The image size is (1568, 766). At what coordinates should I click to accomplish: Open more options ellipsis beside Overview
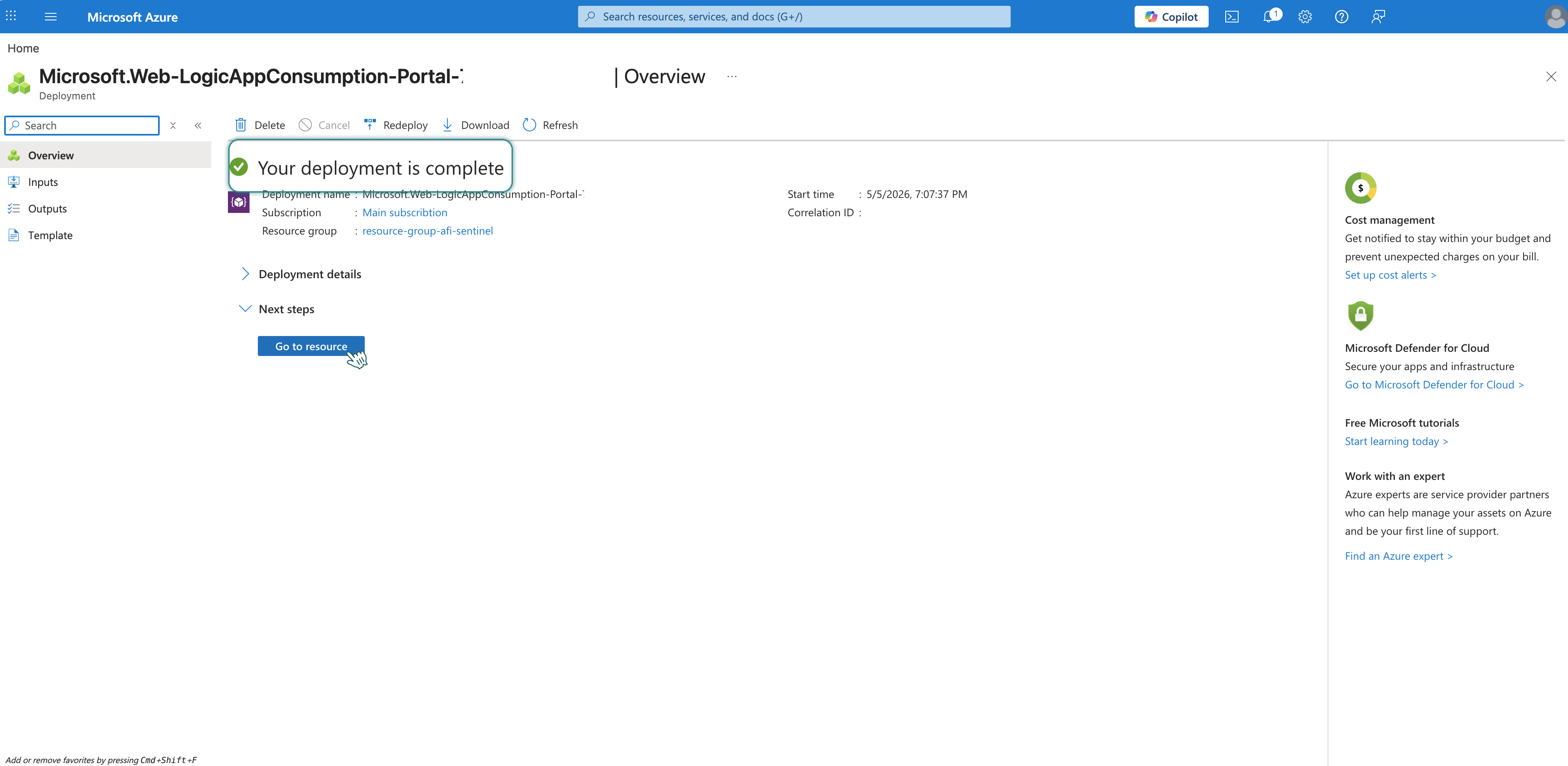pos(732,77)
